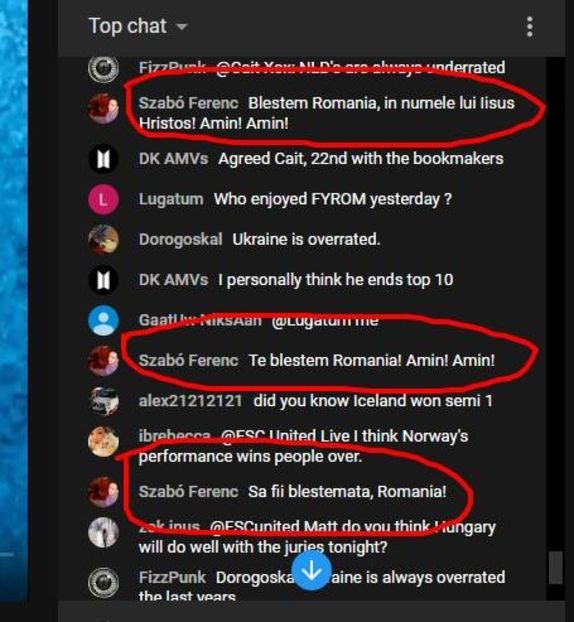This screenshot has width=574, height=622.
Task: Click the chat scrollbar thumb
Action: [x=555, y=568]
